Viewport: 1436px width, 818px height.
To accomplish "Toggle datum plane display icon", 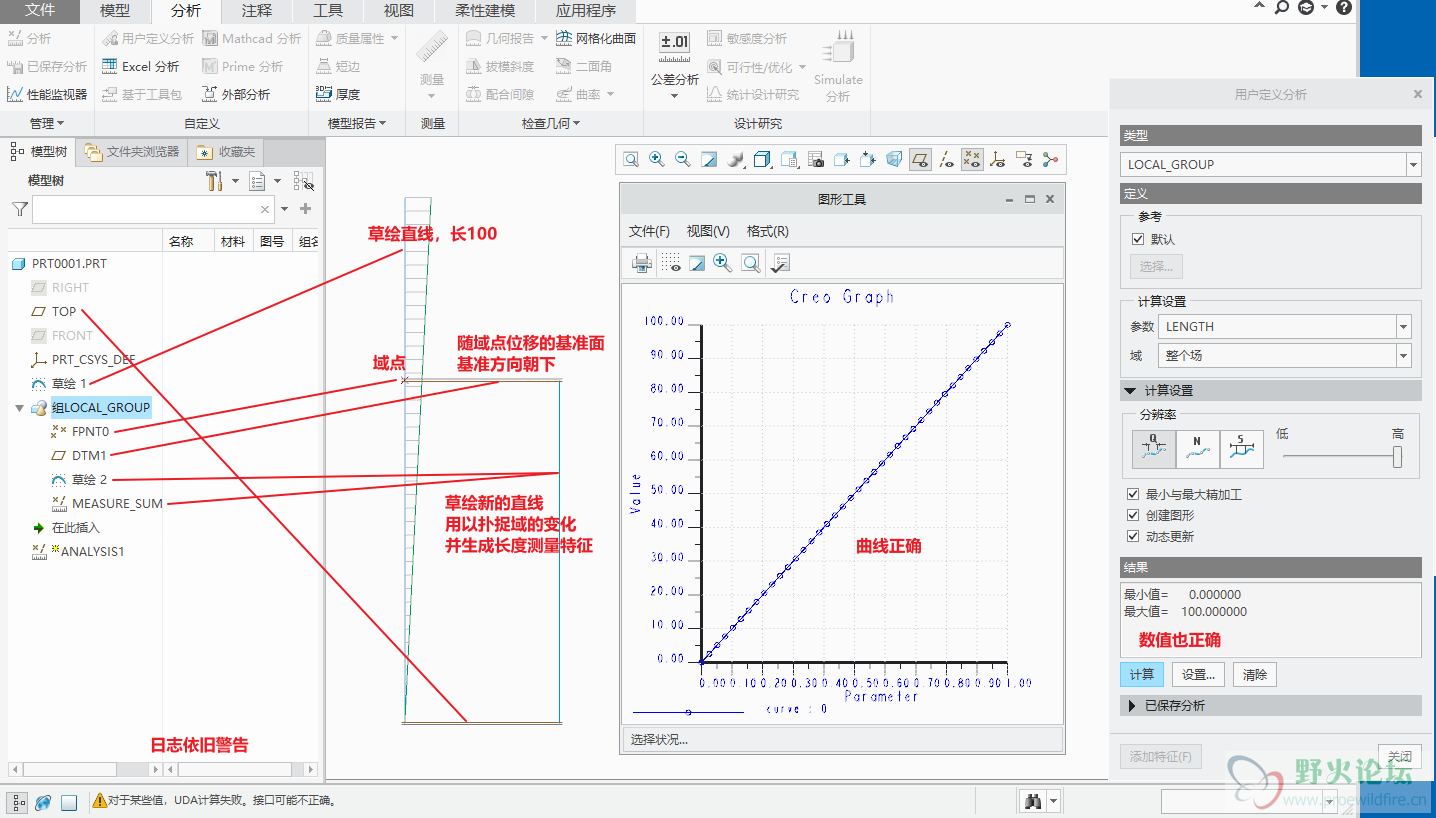I will tap(920, 159).
